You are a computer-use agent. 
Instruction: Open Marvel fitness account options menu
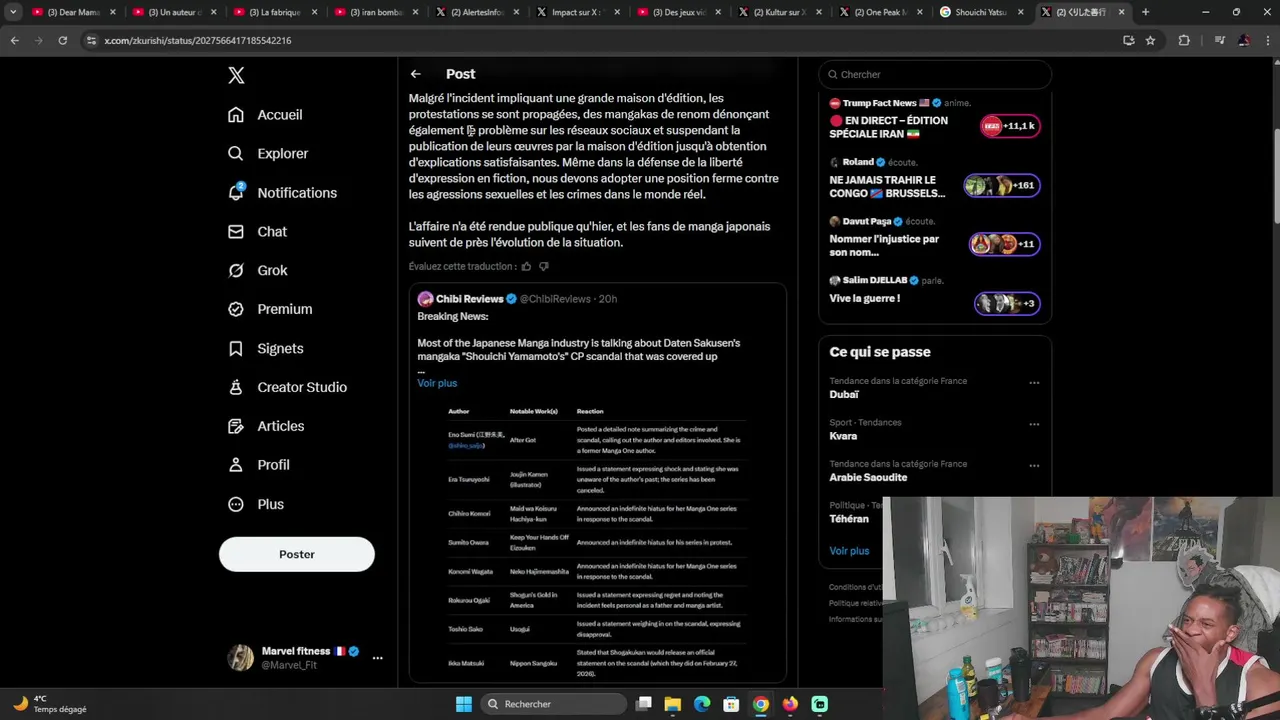(377, 658)
